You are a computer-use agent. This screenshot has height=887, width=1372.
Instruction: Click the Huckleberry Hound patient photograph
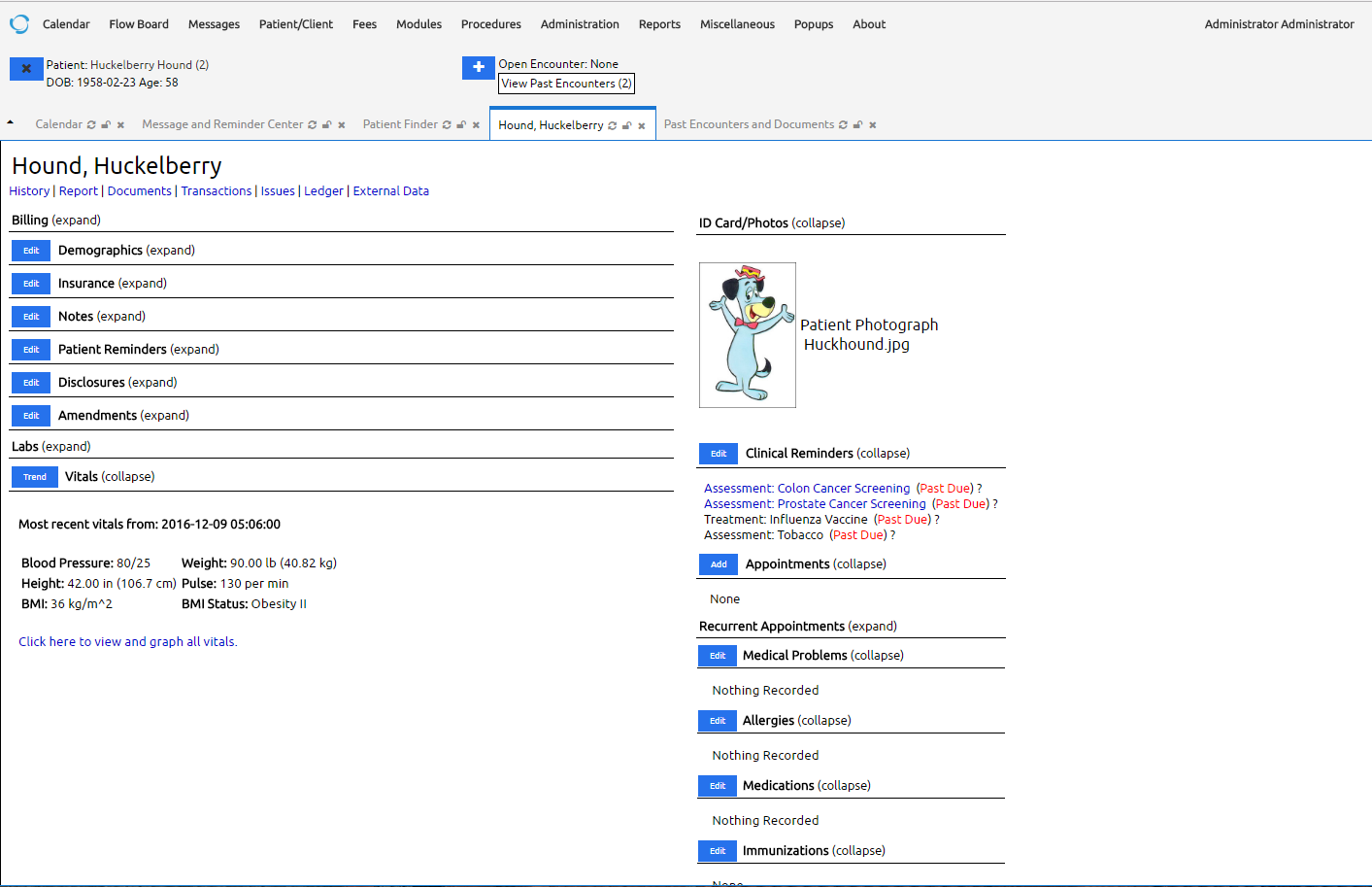coord(748,335)
